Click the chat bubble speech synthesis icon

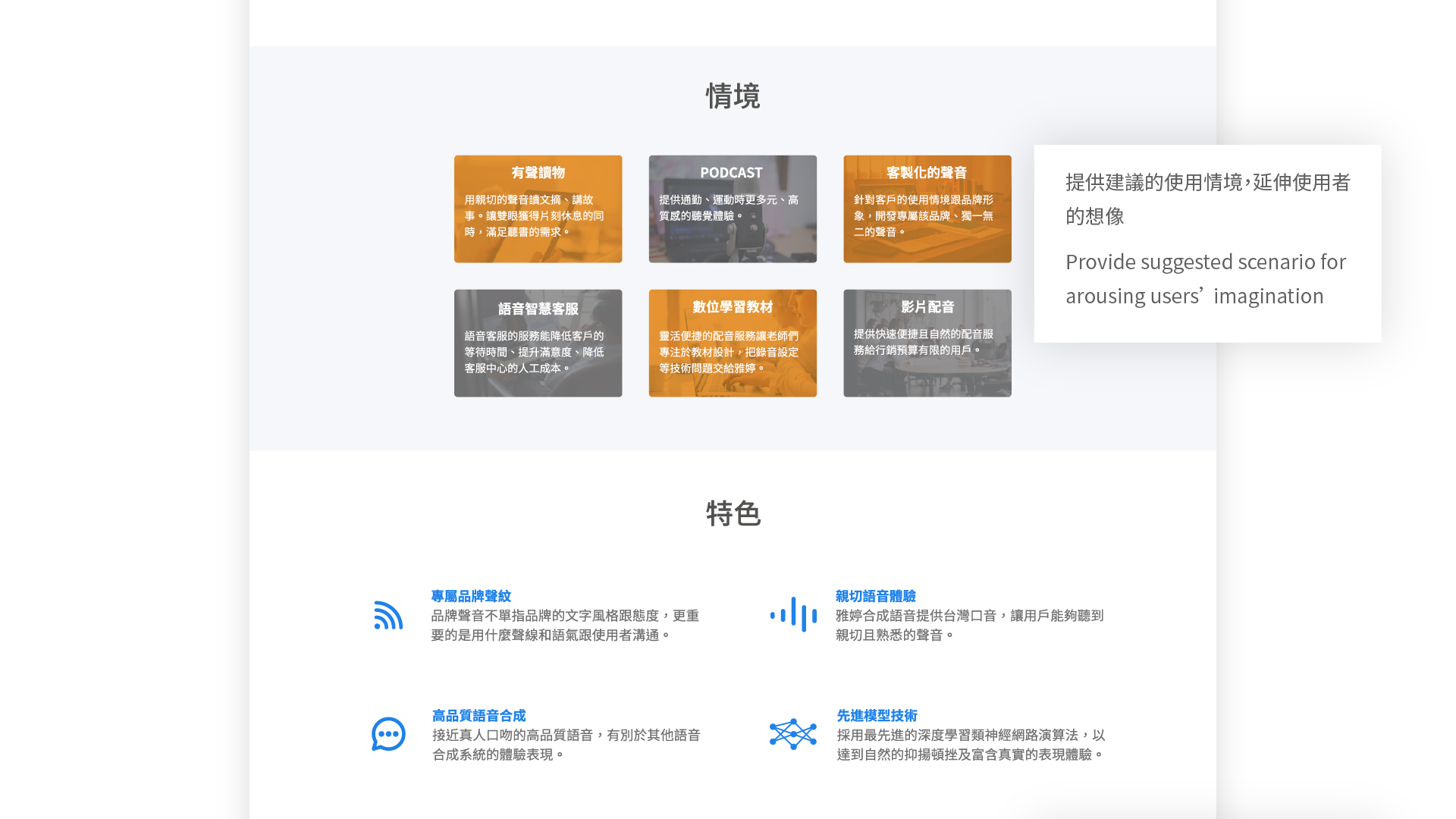[x=388, y=734]
